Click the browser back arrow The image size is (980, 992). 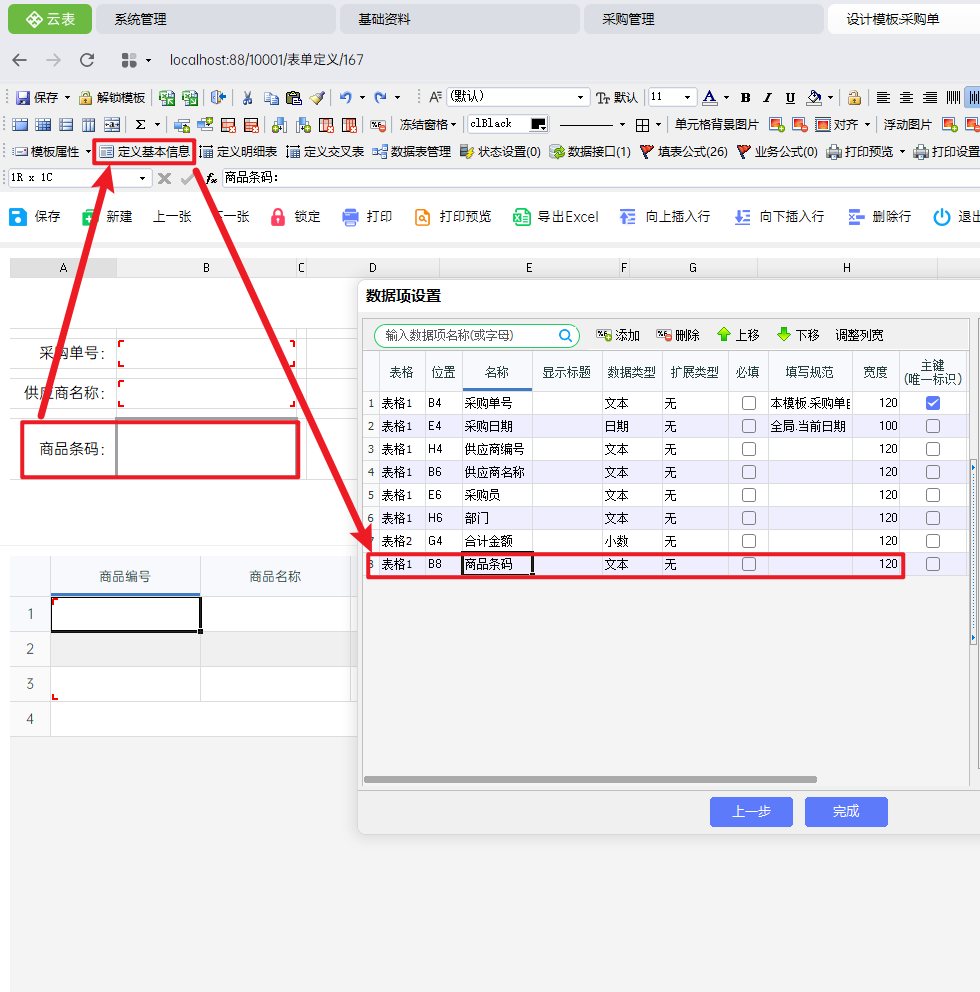pyautogui.click(x=20, y=60)
